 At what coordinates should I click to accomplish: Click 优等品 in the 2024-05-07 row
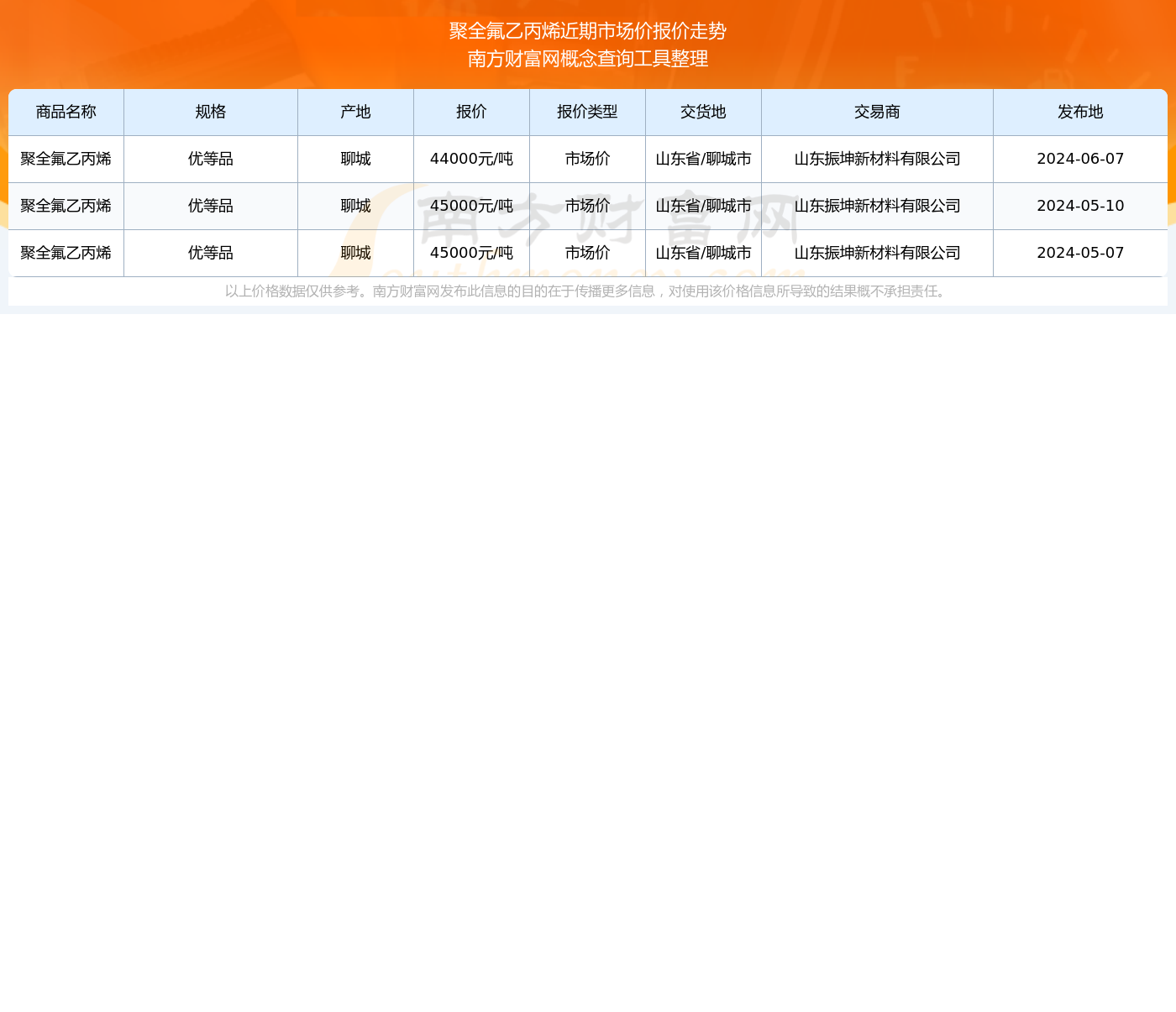point(211,253)
